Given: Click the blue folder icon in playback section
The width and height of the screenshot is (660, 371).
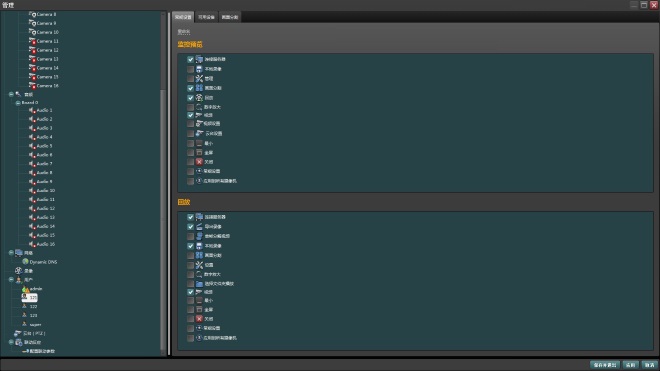Looking at the screenshot, I should tap(199, 284).
